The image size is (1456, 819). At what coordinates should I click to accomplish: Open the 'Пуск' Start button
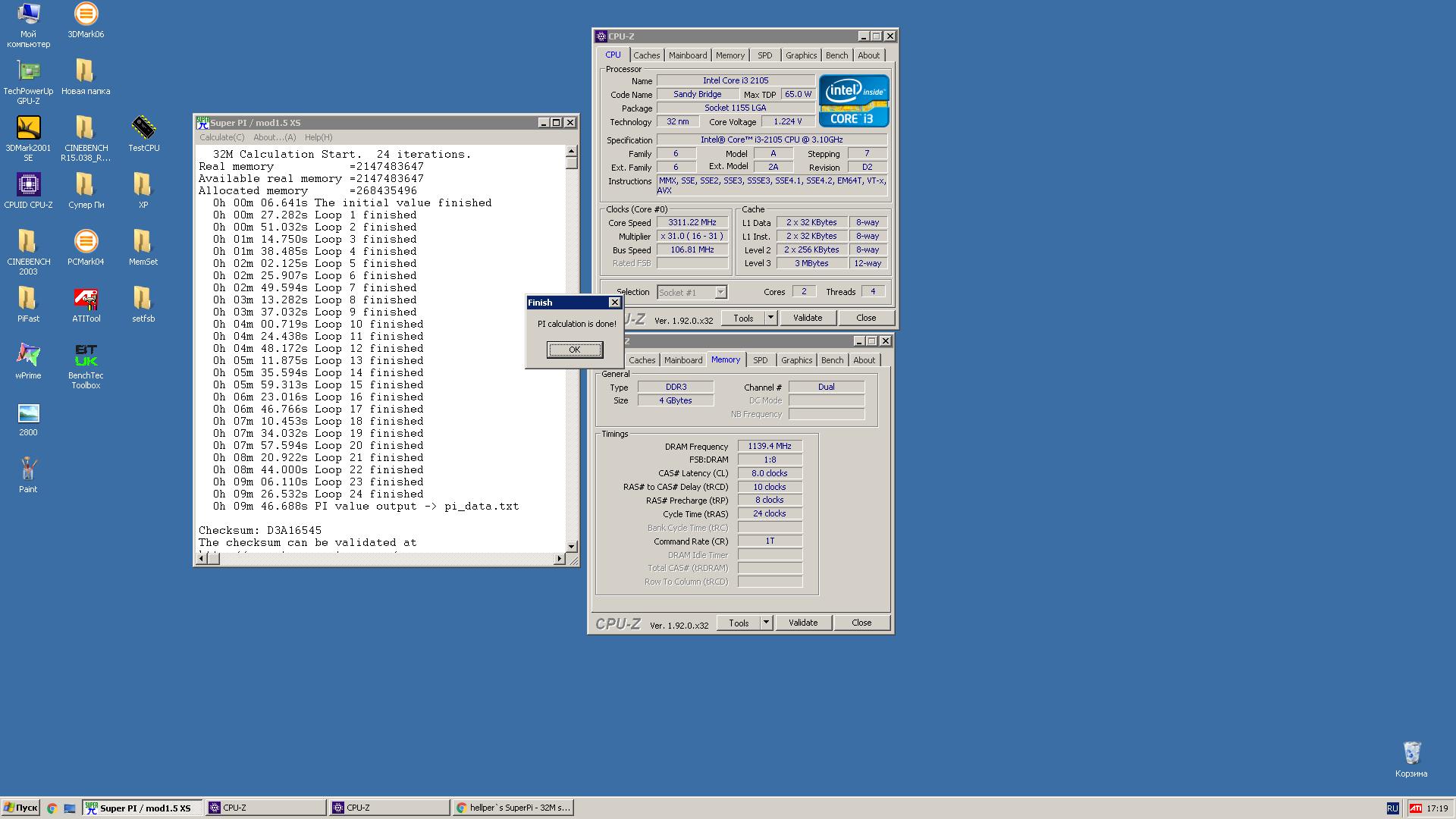point(20,808)
